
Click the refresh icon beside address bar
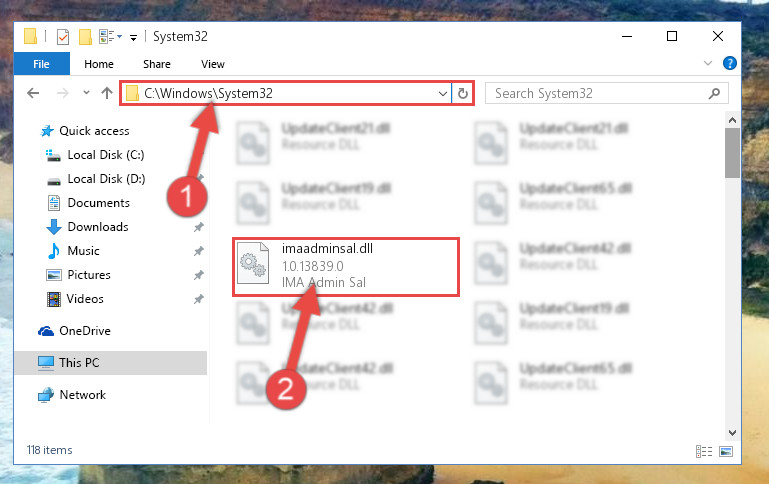point(462,93)
